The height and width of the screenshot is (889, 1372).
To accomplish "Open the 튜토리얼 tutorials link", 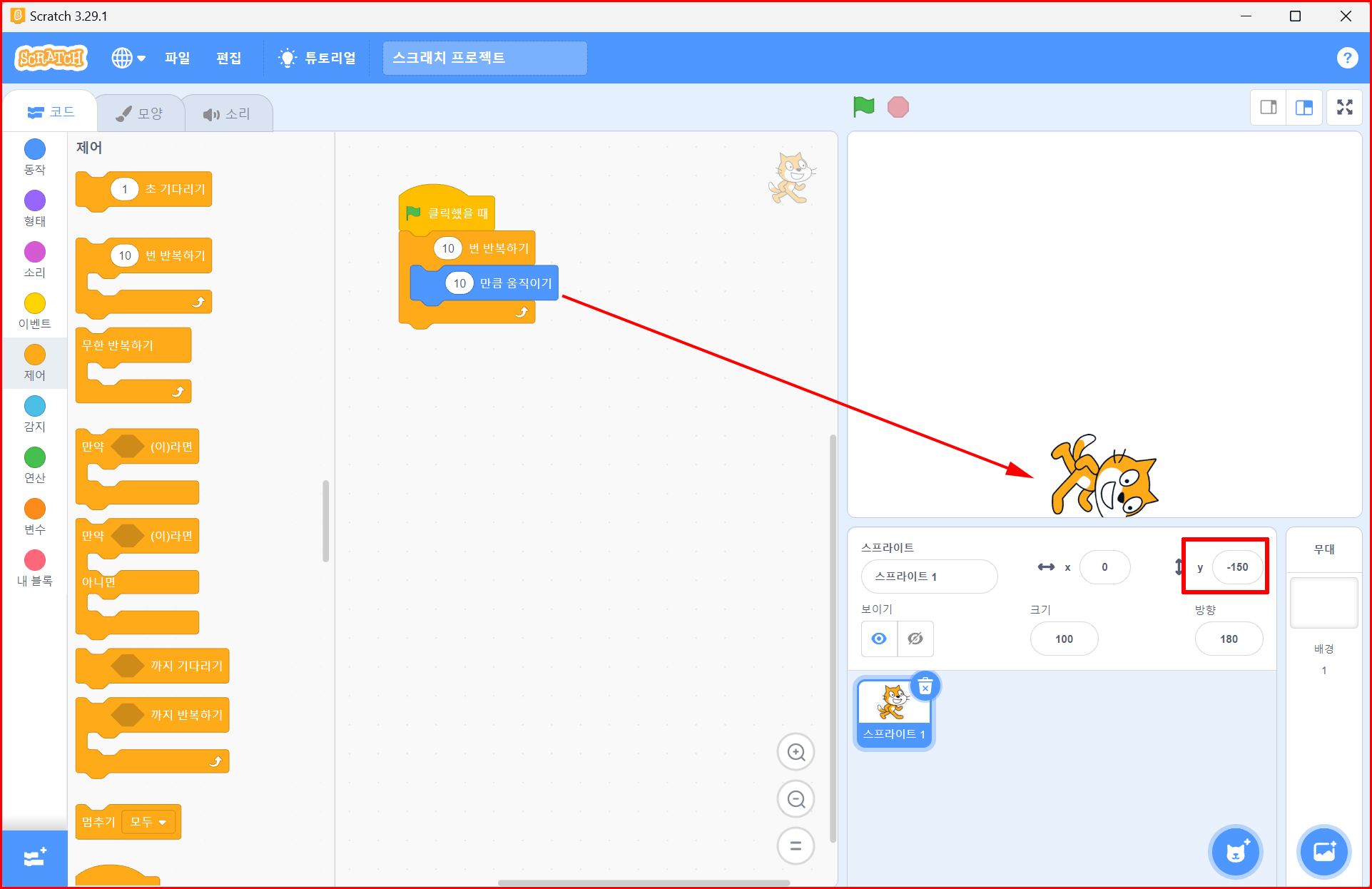I will (x=317, y=58).
